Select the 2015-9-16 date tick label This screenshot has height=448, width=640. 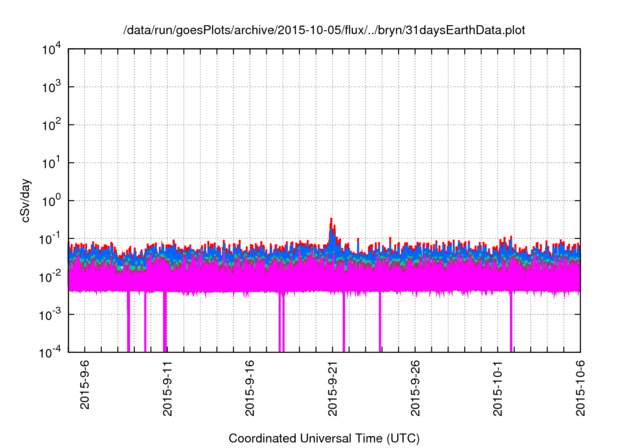point(250,388)
